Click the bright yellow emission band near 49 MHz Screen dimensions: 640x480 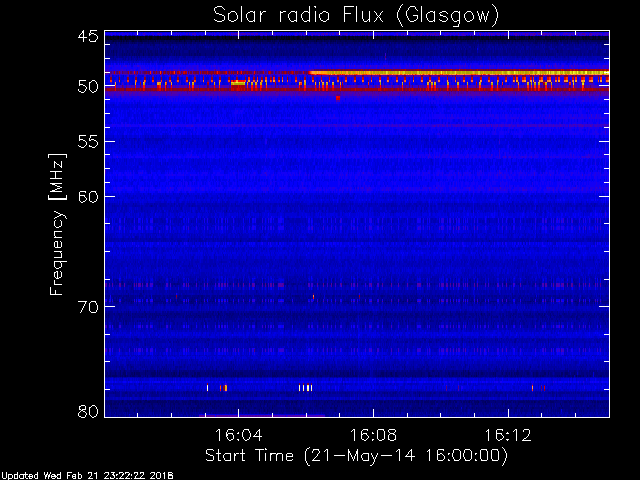pyautogui.click(x=458, y=73)
